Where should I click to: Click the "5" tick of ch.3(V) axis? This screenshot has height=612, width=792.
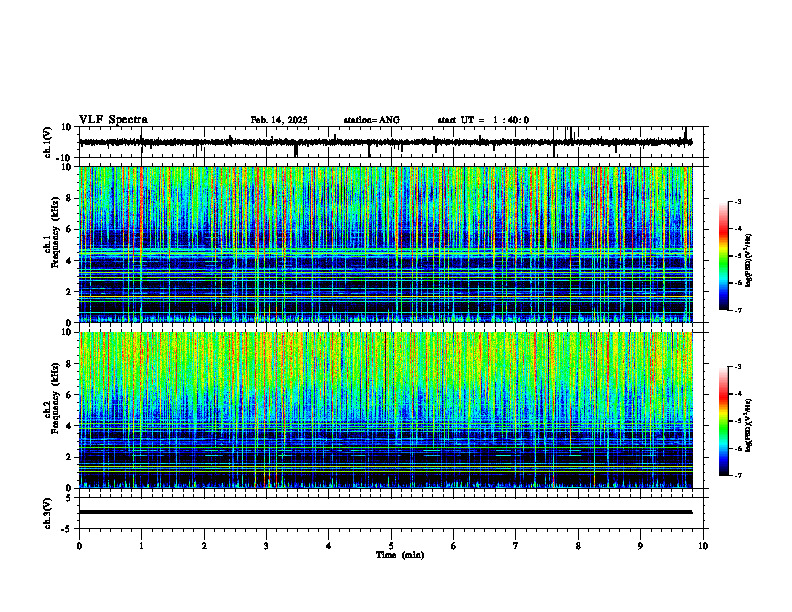[x=69, y=498]
